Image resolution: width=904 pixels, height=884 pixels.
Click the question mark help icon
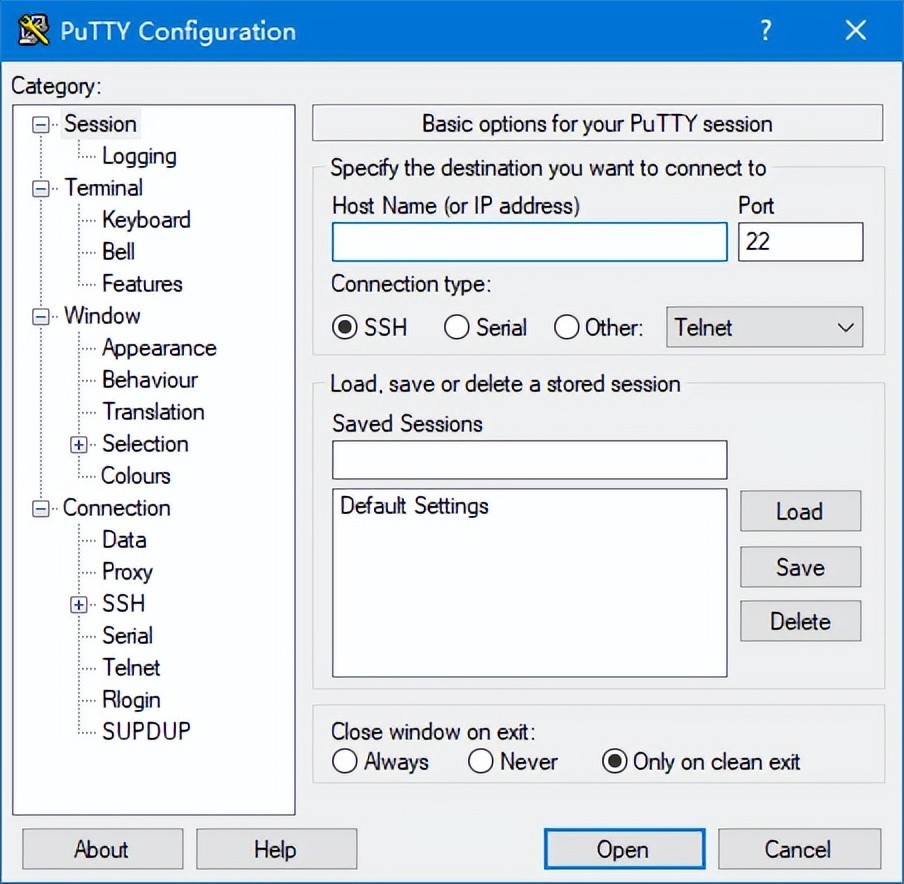click(x=766, y=30)
